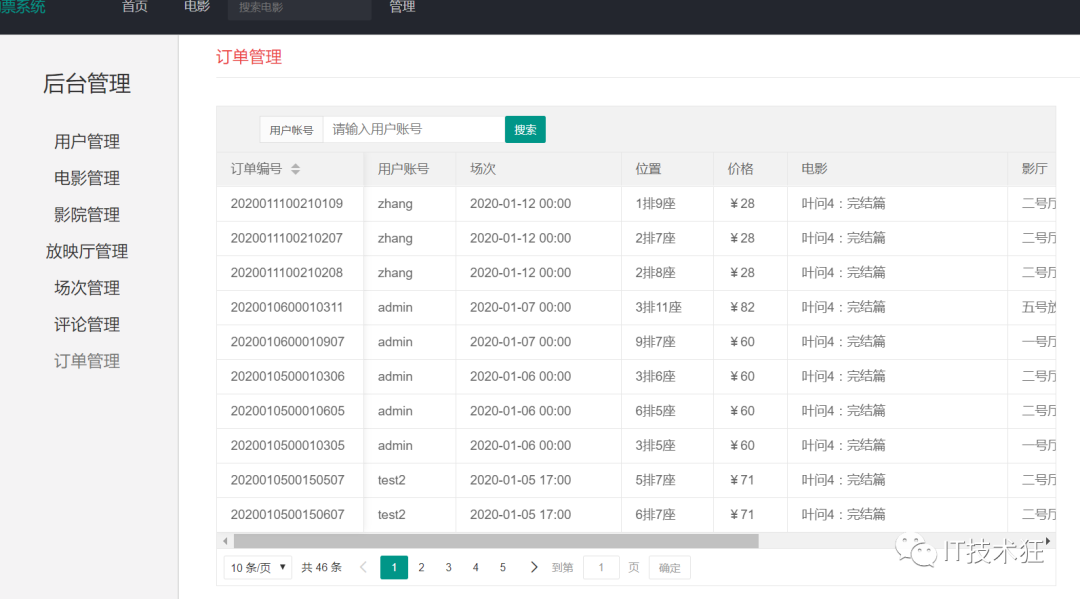This screenshot has width=1080, height=599.
Task: Go to page 4
Action: [475, 567]
